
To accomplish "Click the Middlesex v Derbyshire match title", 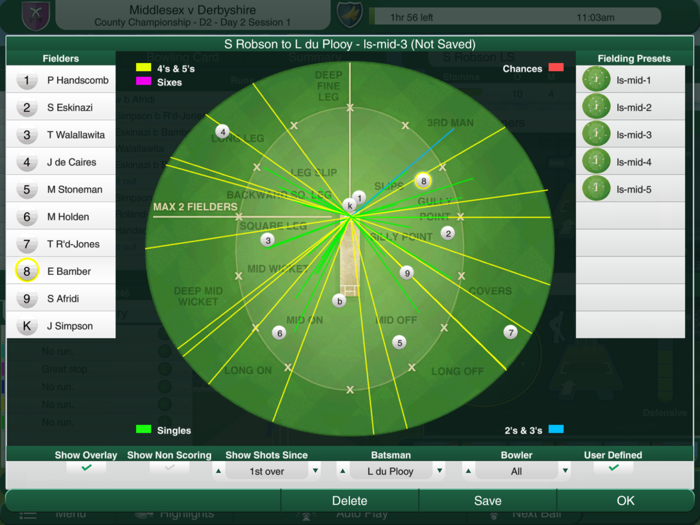I will 192,10.
